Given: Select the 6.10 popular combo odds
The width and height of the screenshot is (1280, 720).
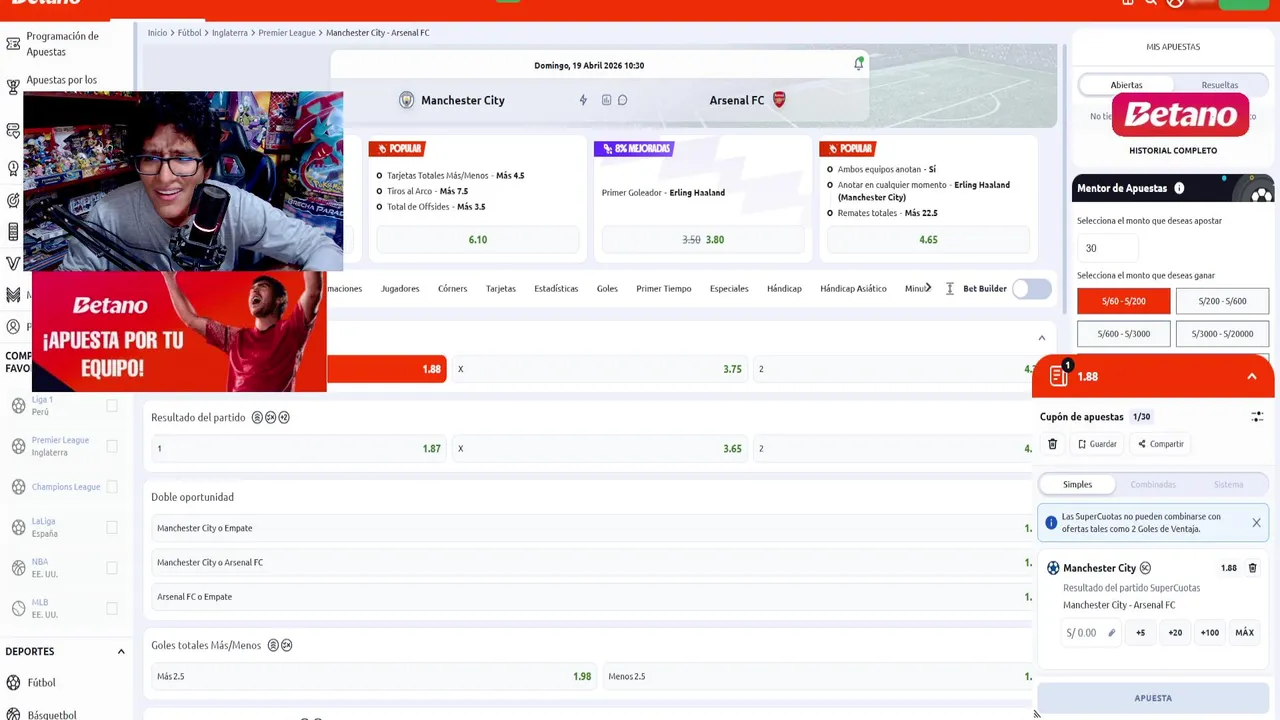Looking at the screenshot, I should (x=477, y=240).
